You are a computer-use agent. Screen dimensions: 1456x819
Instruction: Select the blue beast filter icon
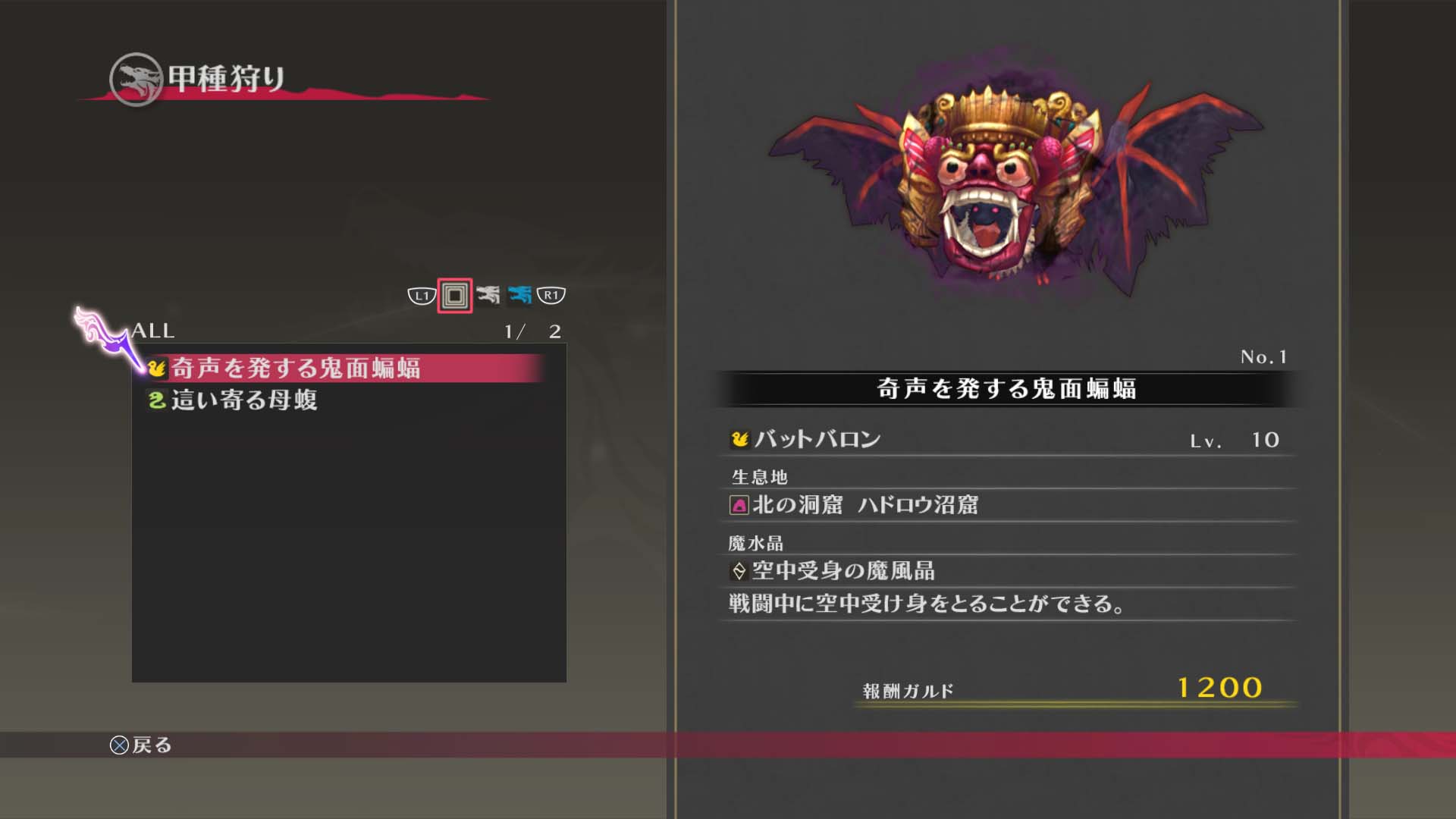[x=520, y=294]
